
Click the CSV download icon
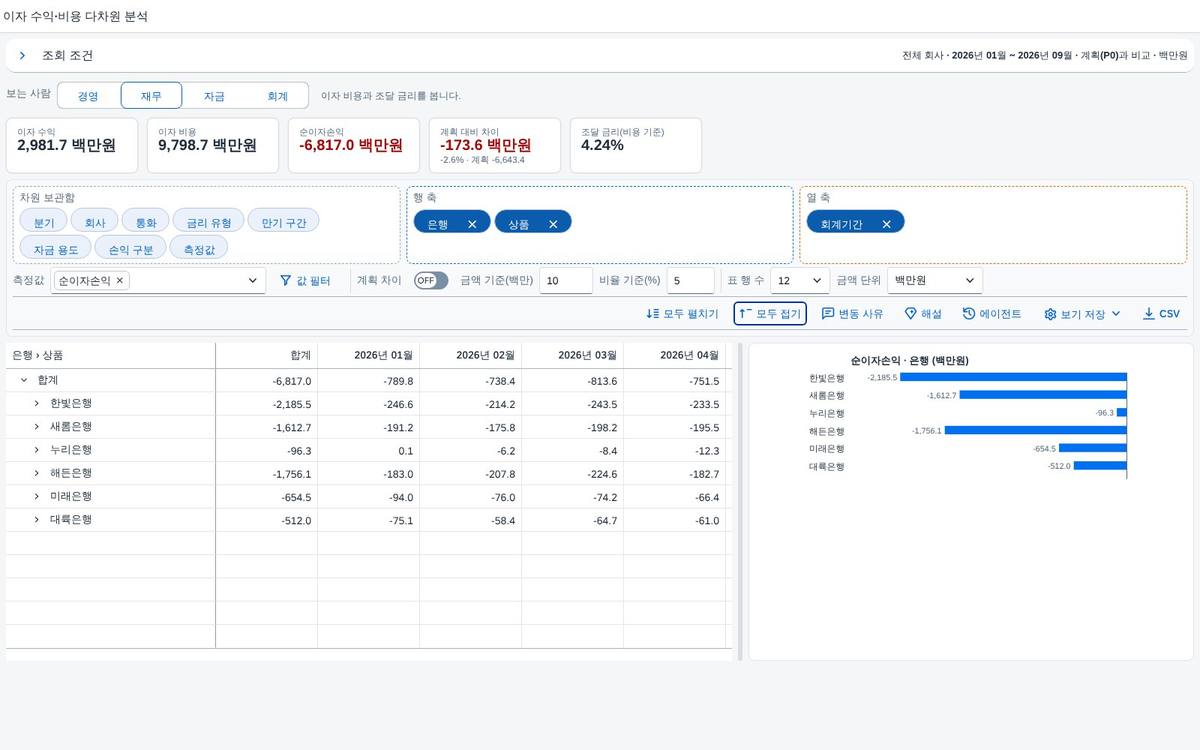1148,314
